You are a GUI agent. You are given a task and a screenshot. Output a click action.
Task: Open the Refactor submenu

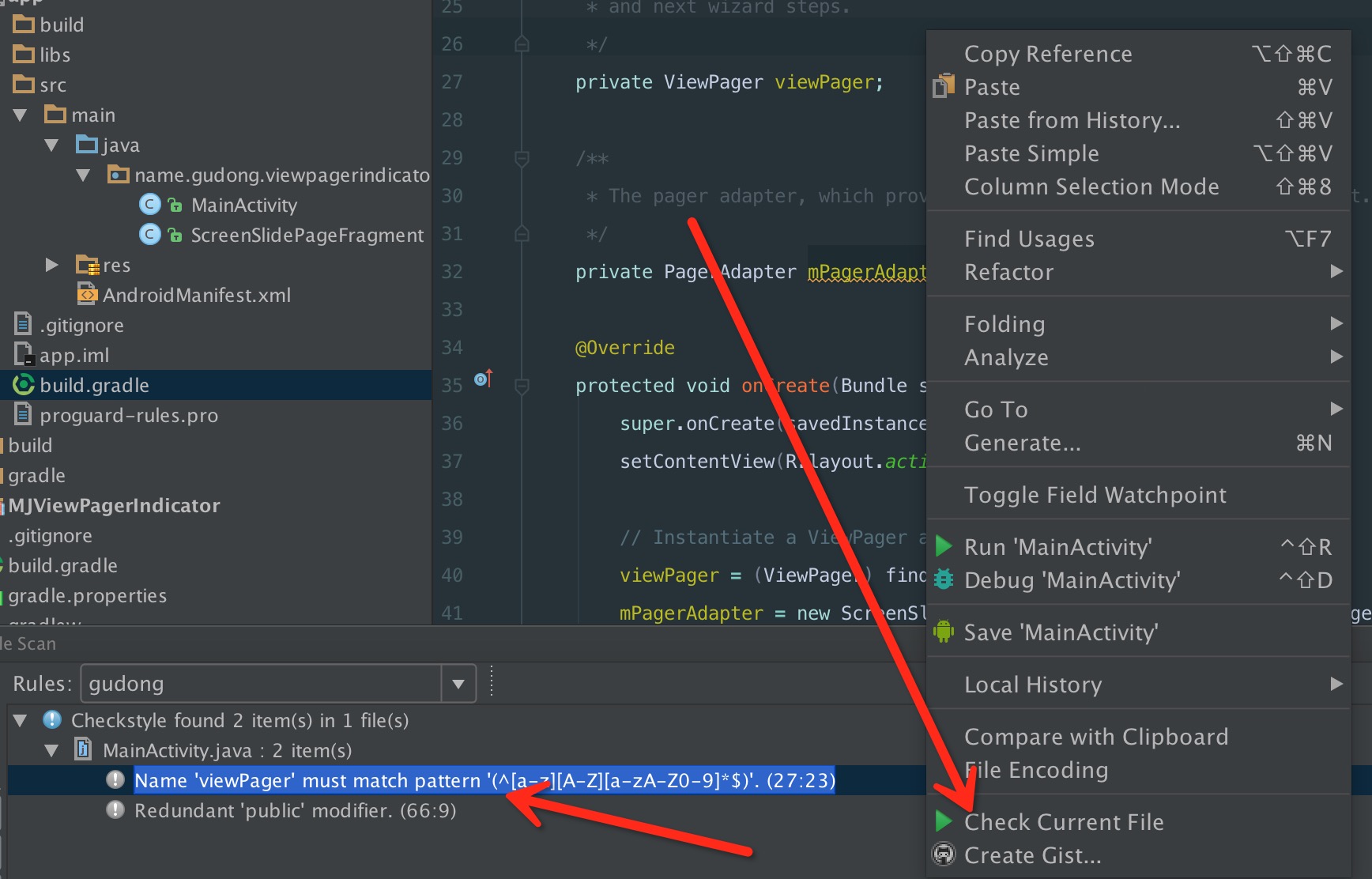click(1009, 272)
